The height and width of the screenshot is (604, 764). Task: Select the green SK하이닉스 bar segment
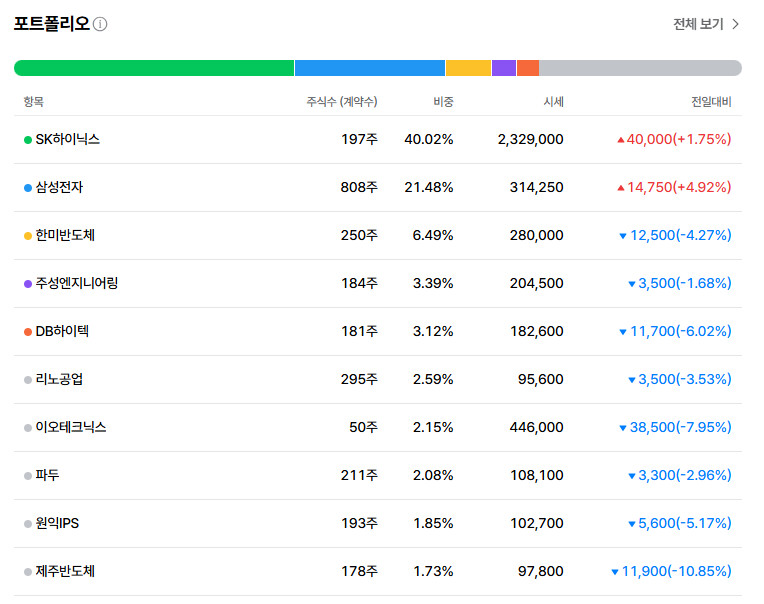coord(154,68)
